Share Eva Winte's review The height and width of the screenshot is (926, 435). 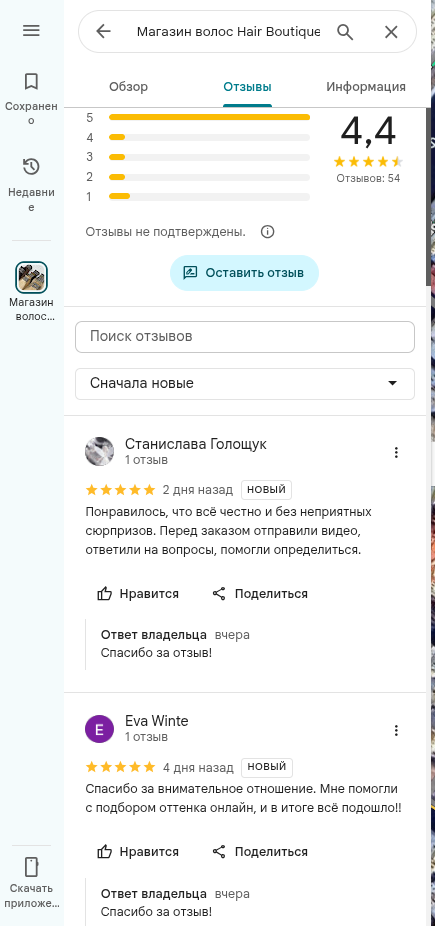(x=260, y=852)
